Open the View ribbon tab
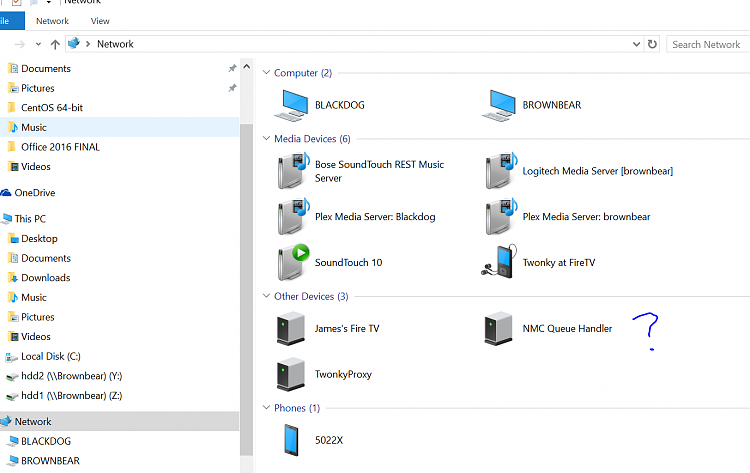Image resolution: width=750 pixels, height=473 pixels. coord(100,21)
